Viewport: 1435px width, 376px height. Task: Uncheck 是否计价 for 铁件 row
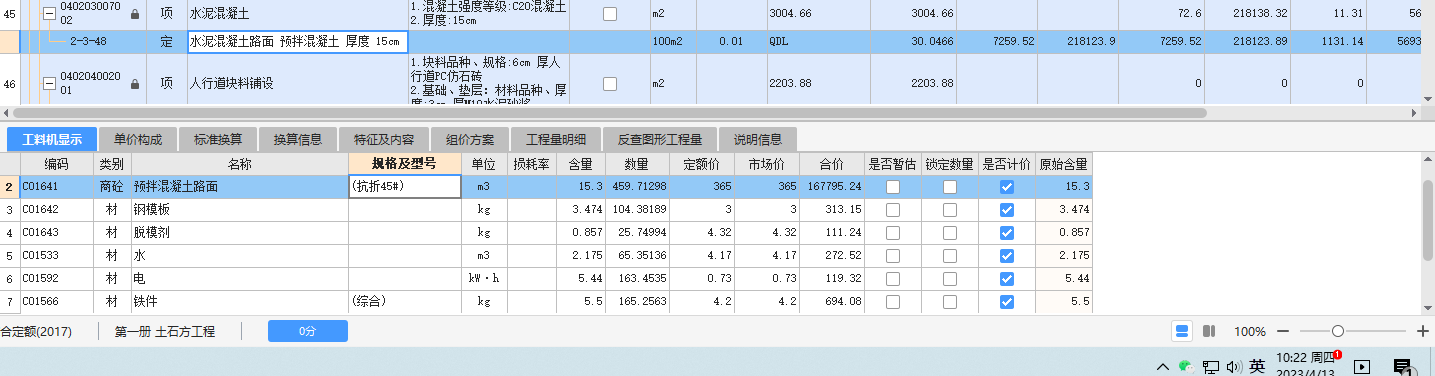pyautogui.click(x=1007, y=301)
